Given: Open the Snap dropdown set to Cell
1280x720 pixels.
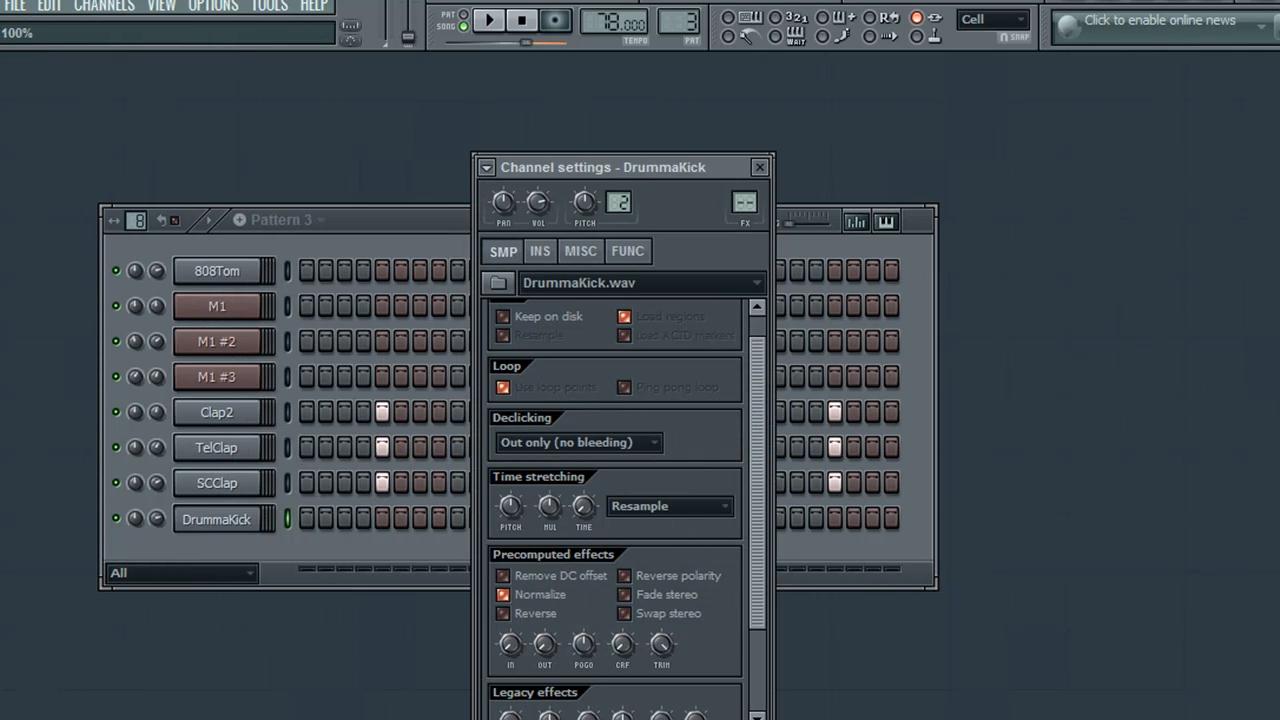Looking at the screenshot, I should pyautogui.click(x=993, y=19).
